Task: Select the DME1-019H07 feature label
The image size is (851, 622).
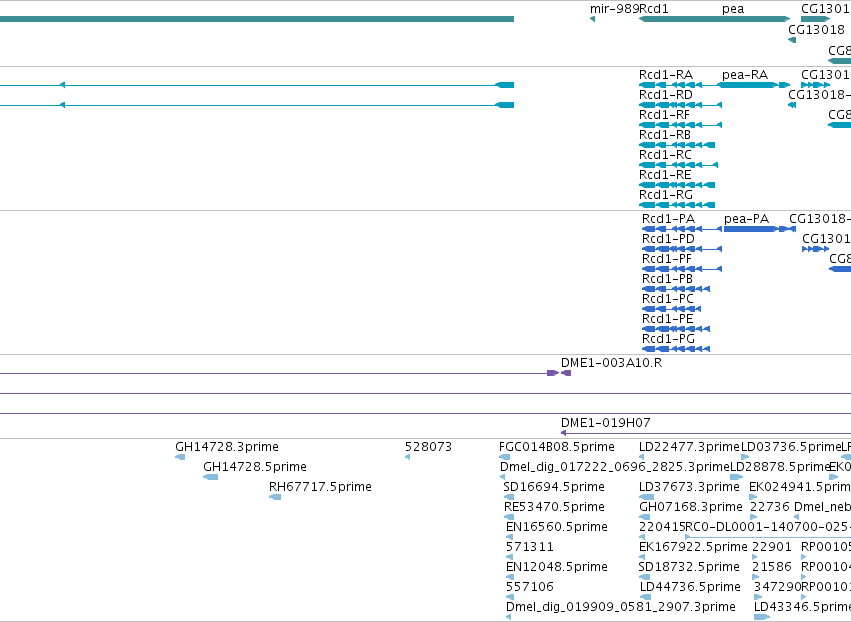Action: point(605,423)
